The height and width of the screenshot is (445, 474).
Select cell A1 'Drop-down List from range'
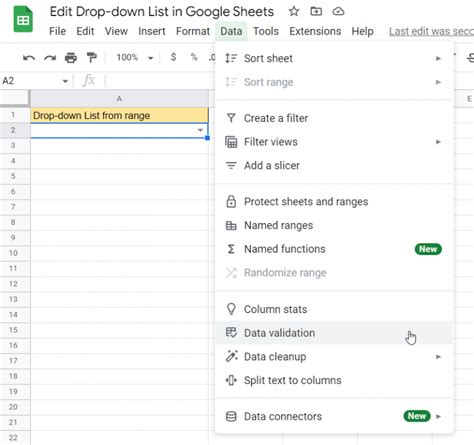(x=119, y=115)
